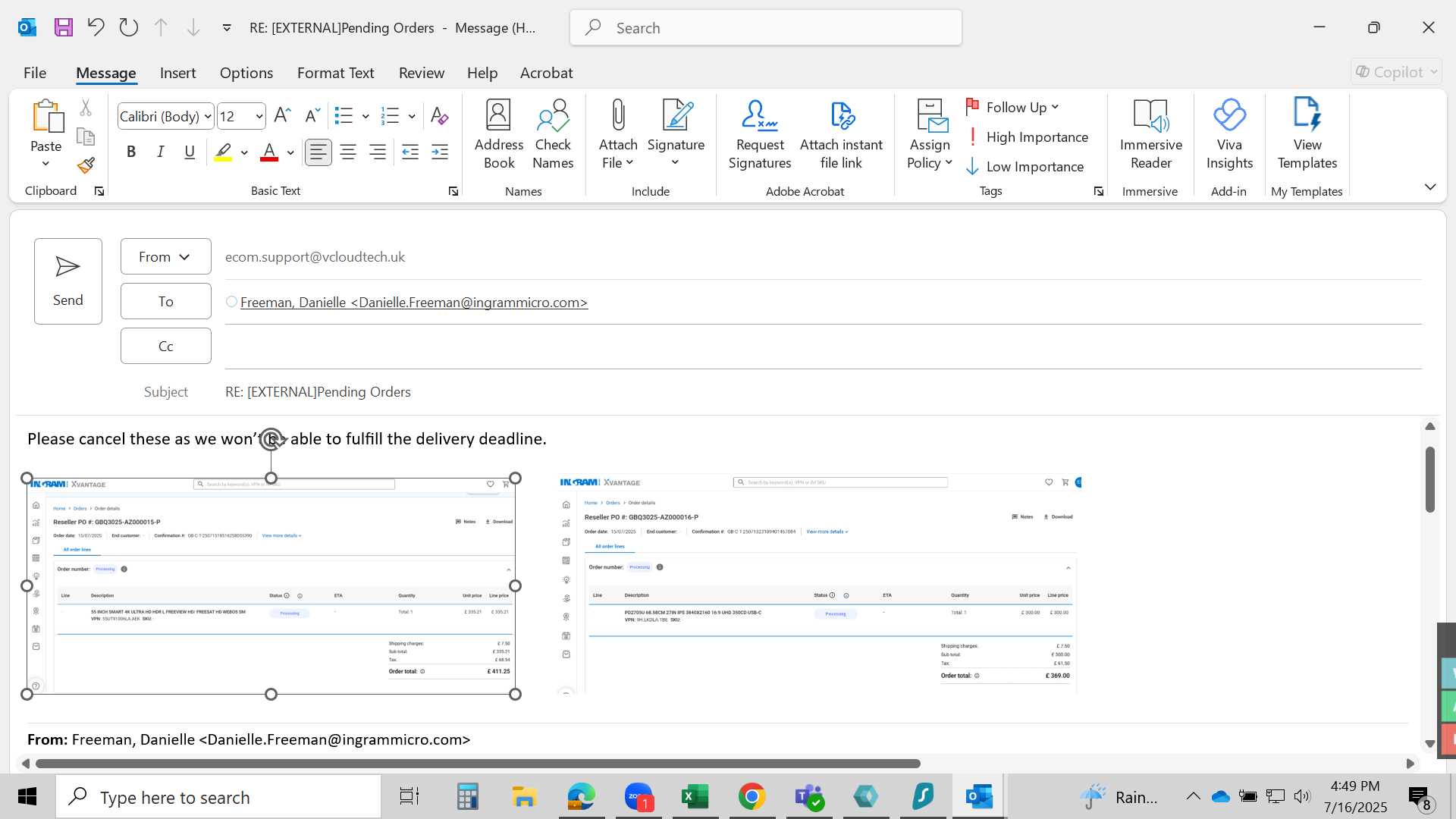The width and height of the screenshot is (1456, 819).
Task: Toggle underline formatting
Action: [x=190, y=152]
